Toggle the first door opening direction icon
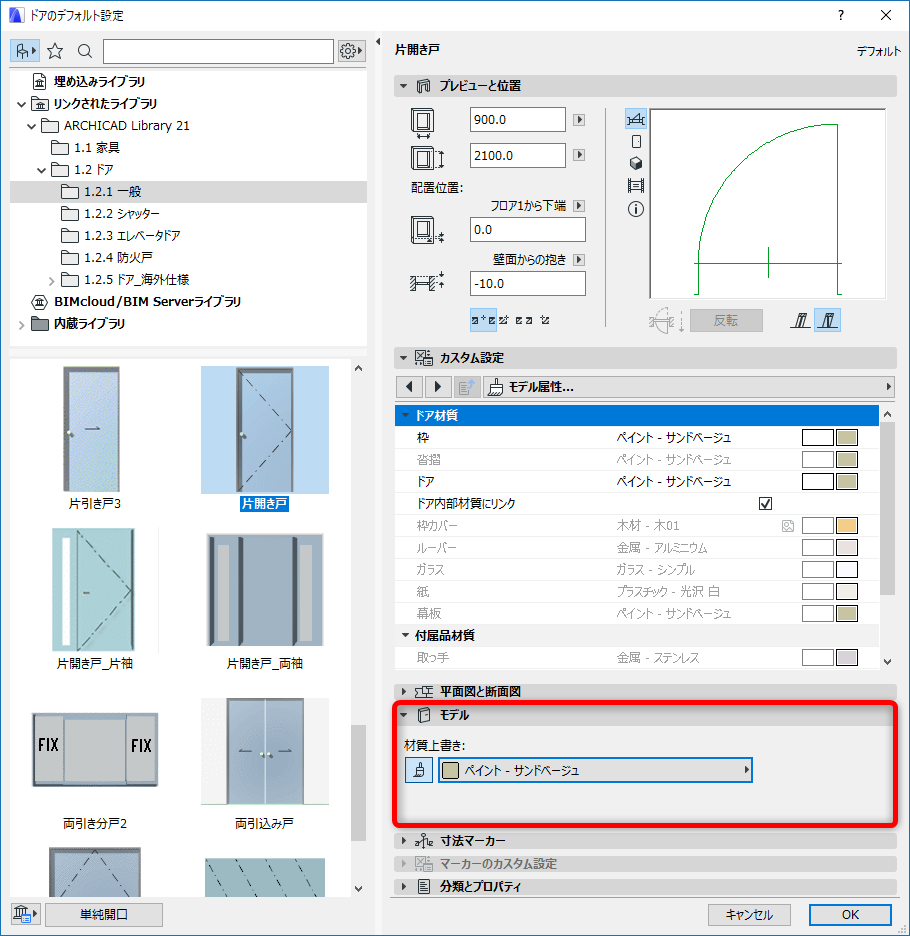The height and width of the screenshot is (936, 910). [x=801, y=321]
